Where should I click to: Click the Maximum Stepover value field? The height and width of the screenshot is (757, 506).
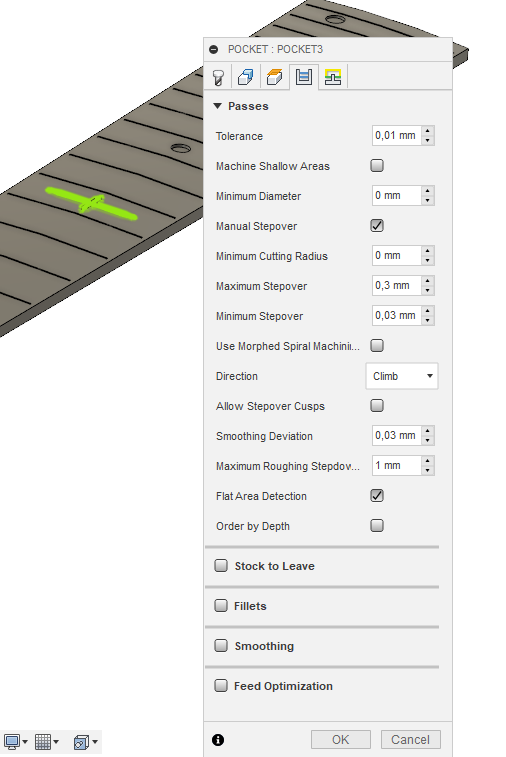click(397, 285)
